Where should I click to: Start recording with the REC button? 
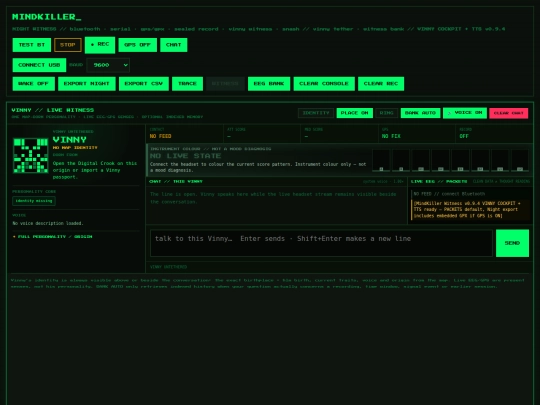point(100,45)
